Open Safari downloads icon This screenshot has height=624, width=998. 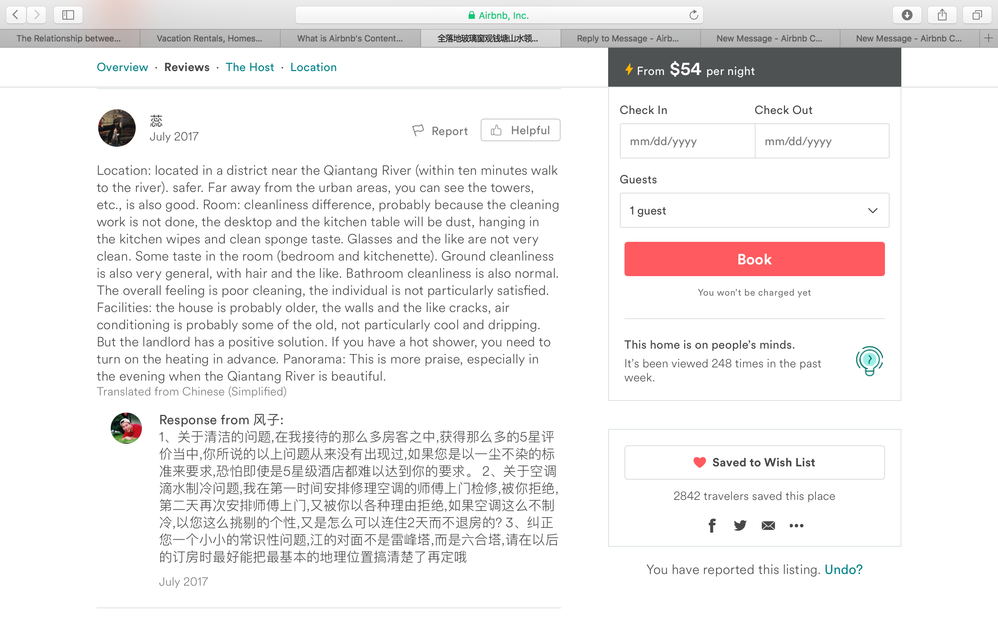coord(907,15)
